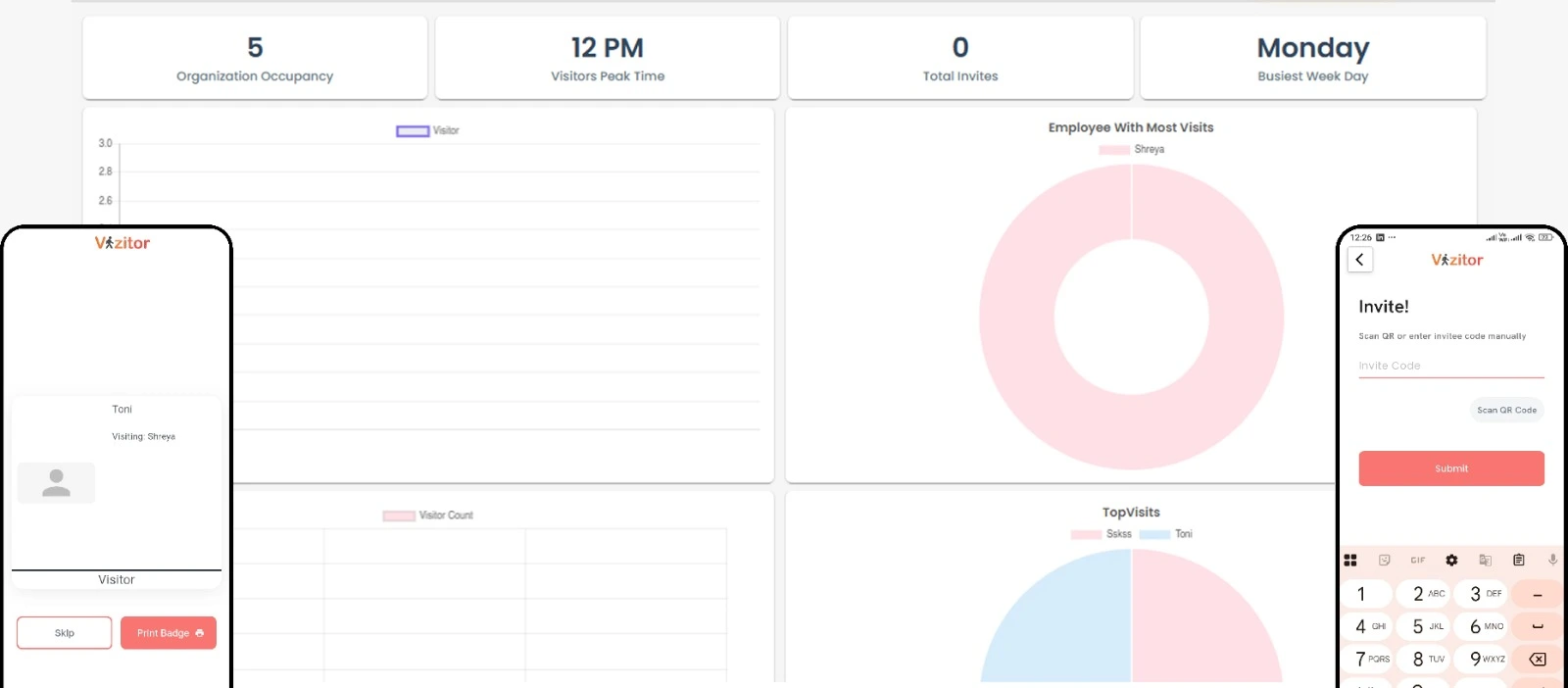Screen dimensions: 1568x688
Task: Click phone status bar time 12:26
Action: pyautogui.click(x=1361, y=237)
